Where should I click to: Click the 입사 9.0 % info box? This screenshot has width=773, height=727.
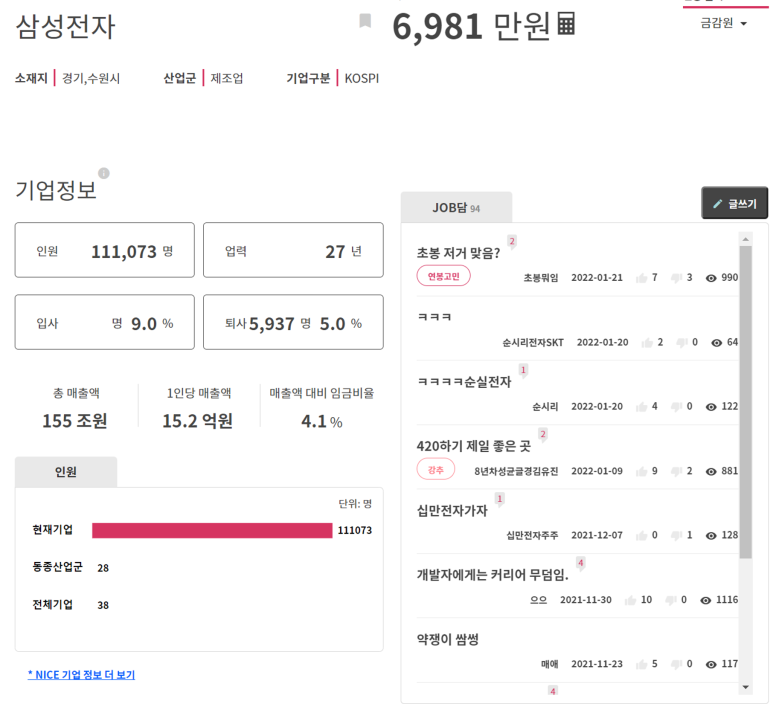(105, 322)
